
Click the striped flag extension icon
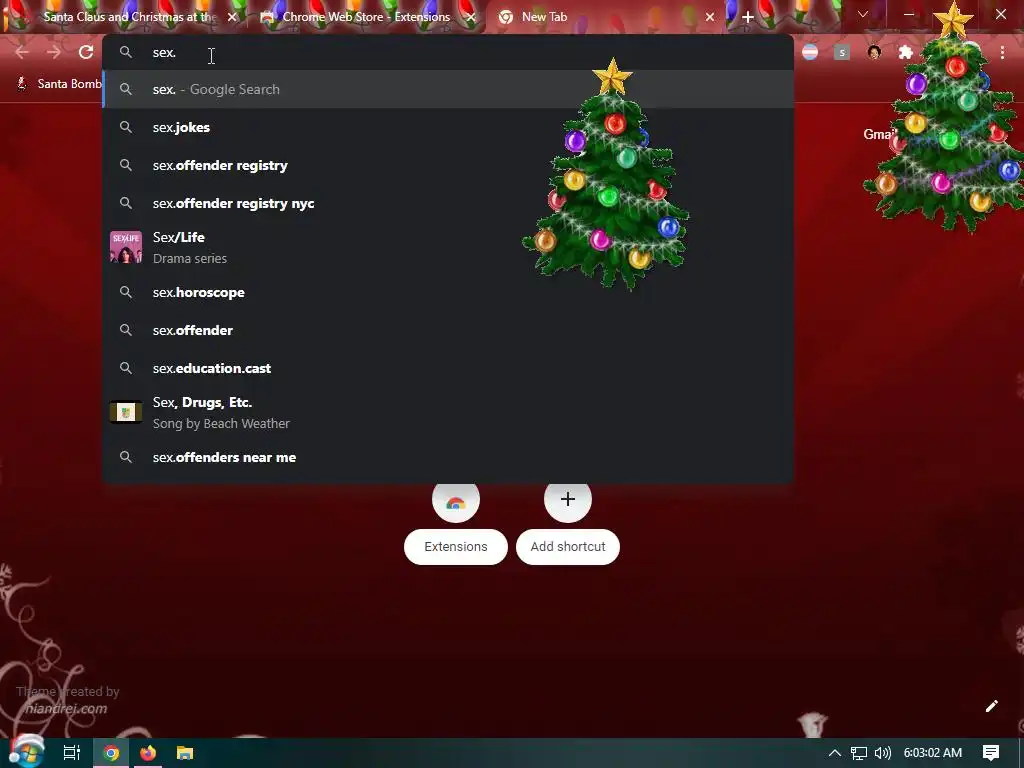coord(810,52)
